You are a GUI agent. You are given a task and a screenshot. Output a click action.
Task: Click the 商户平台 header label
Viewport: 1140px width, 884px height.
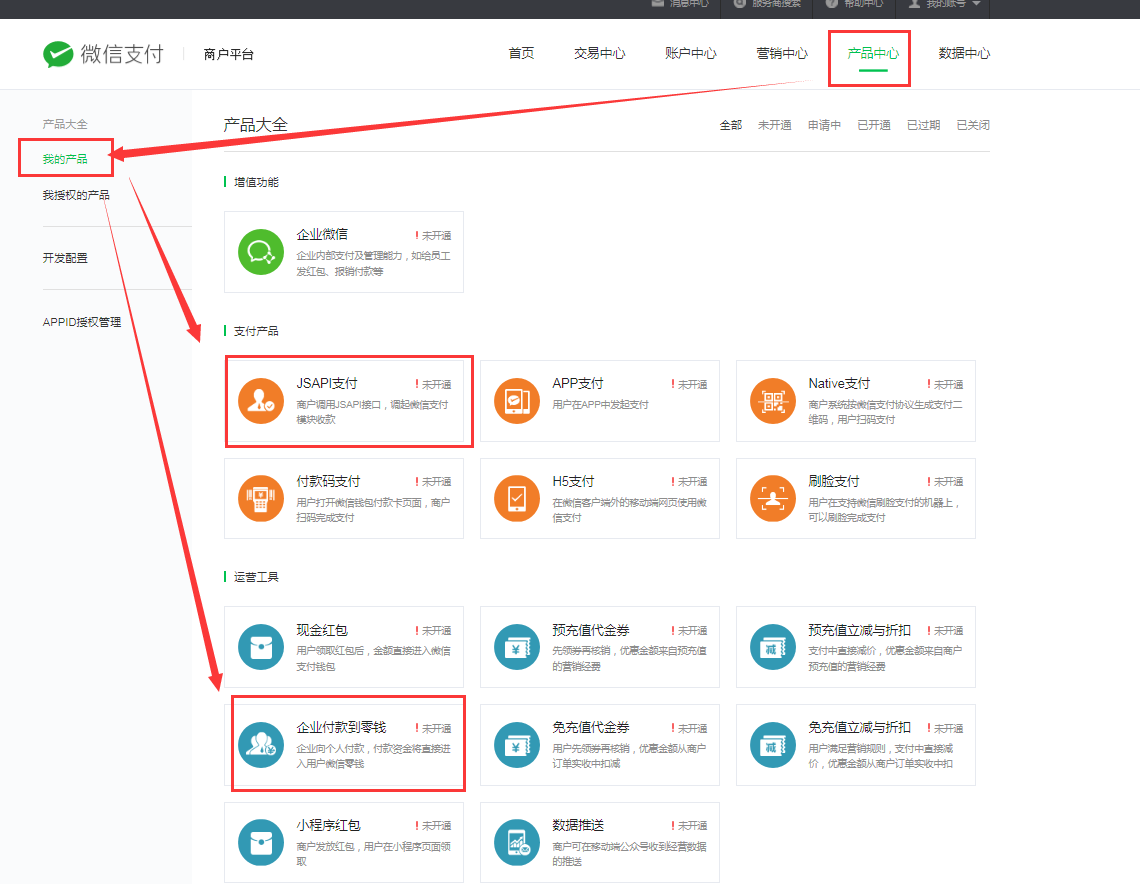coord(228,55)
